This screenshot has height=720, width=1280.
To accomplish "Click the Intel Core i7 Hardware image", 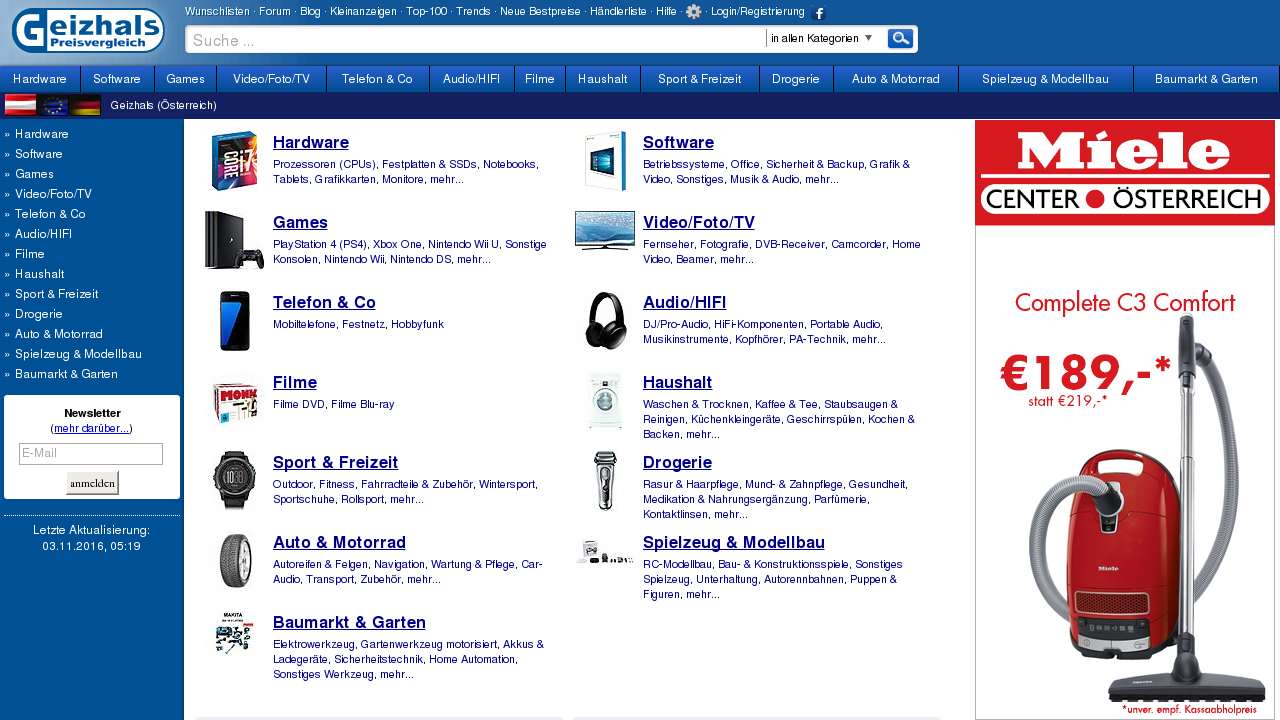I will 235,160.
